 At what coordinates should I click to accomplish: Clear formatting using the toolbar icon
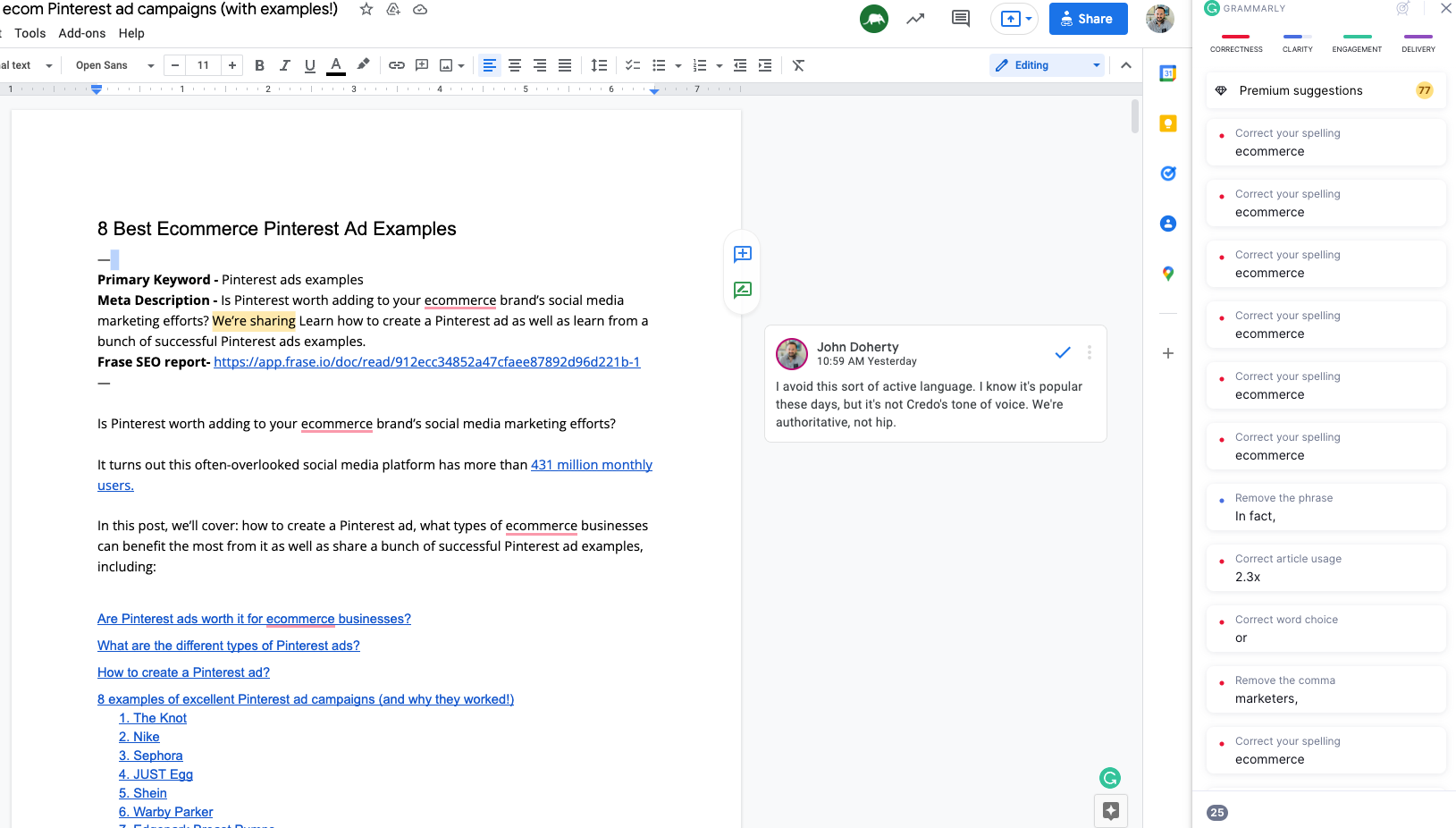click(797, 64)
